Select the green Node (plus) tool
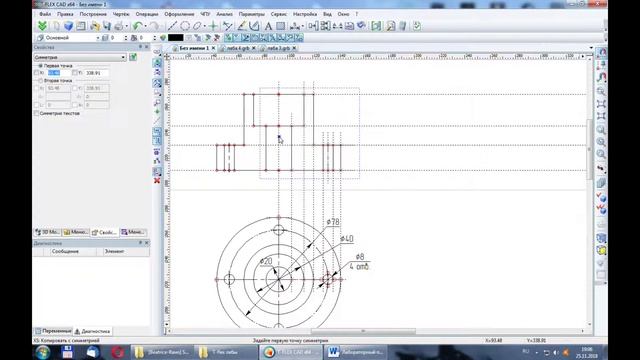Image resolution: width=640 pixels, height=360 pixels. coord(213,26)
